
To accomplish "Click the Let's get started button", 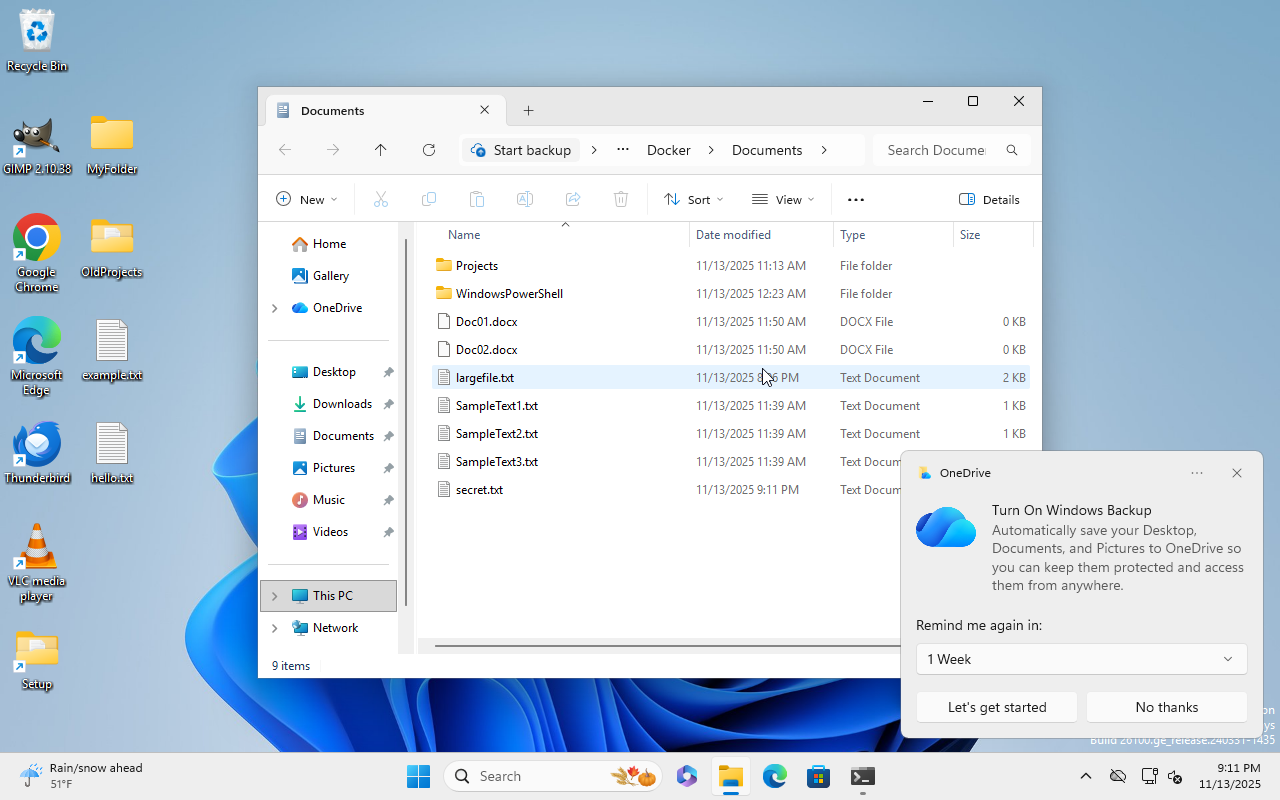I will [x=996, y=707].
